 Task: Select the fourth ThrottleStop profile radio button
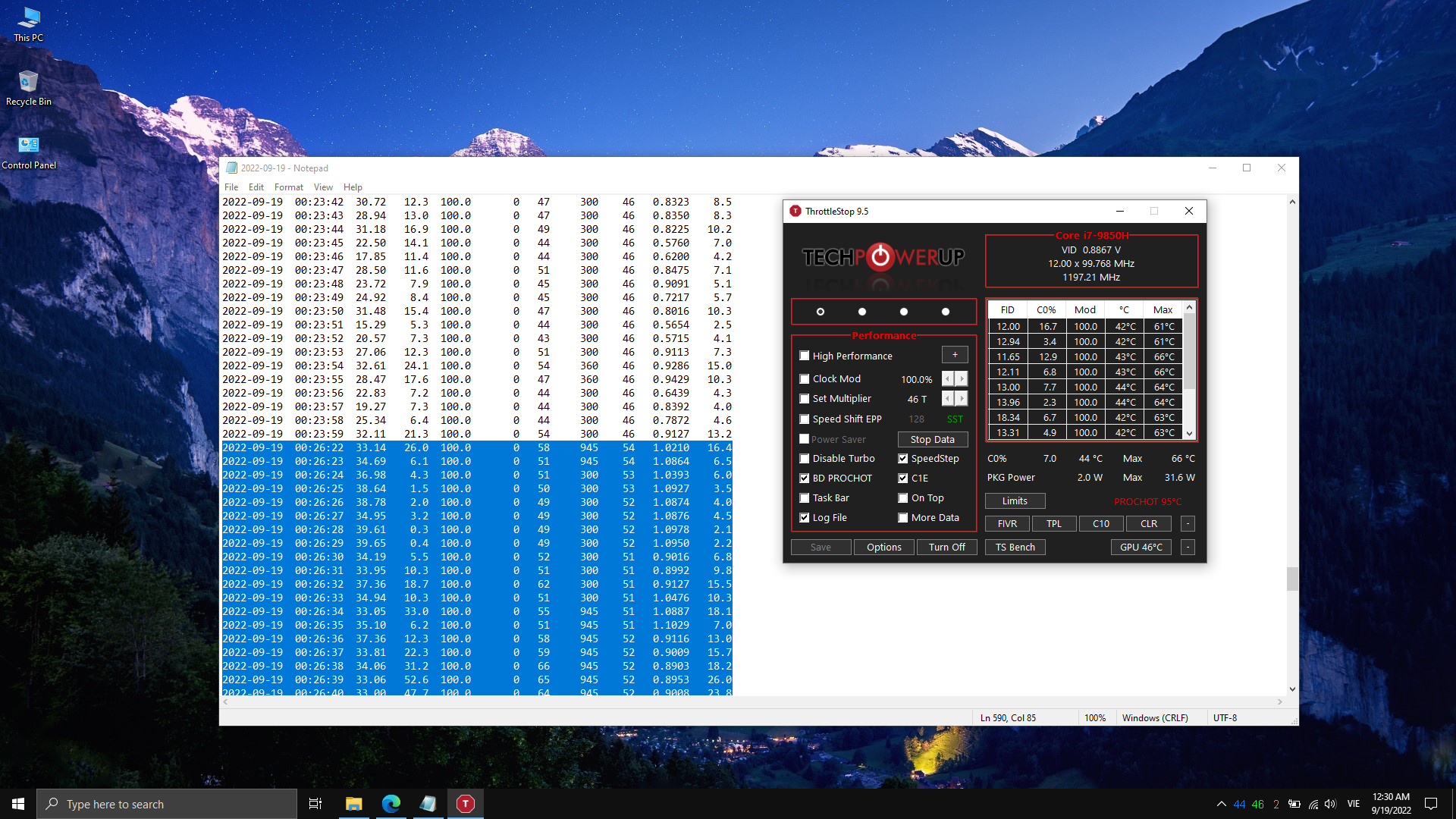pos(945,312)
